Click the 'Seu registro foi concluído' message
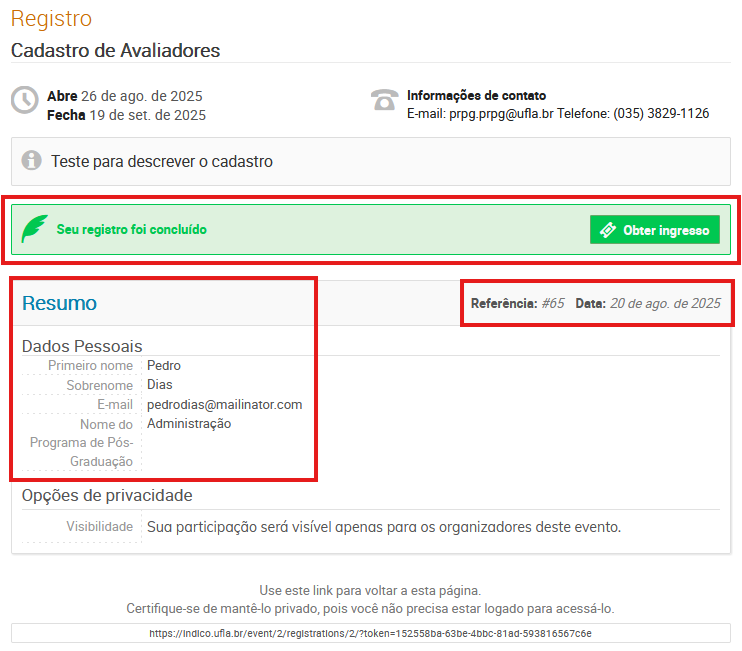Screen dimensions: 742x651 point(131,230)
